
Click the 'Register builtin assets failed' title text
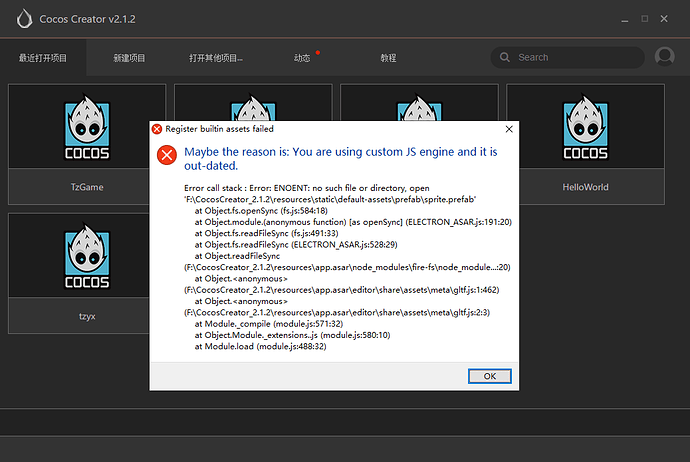(220, 129)
